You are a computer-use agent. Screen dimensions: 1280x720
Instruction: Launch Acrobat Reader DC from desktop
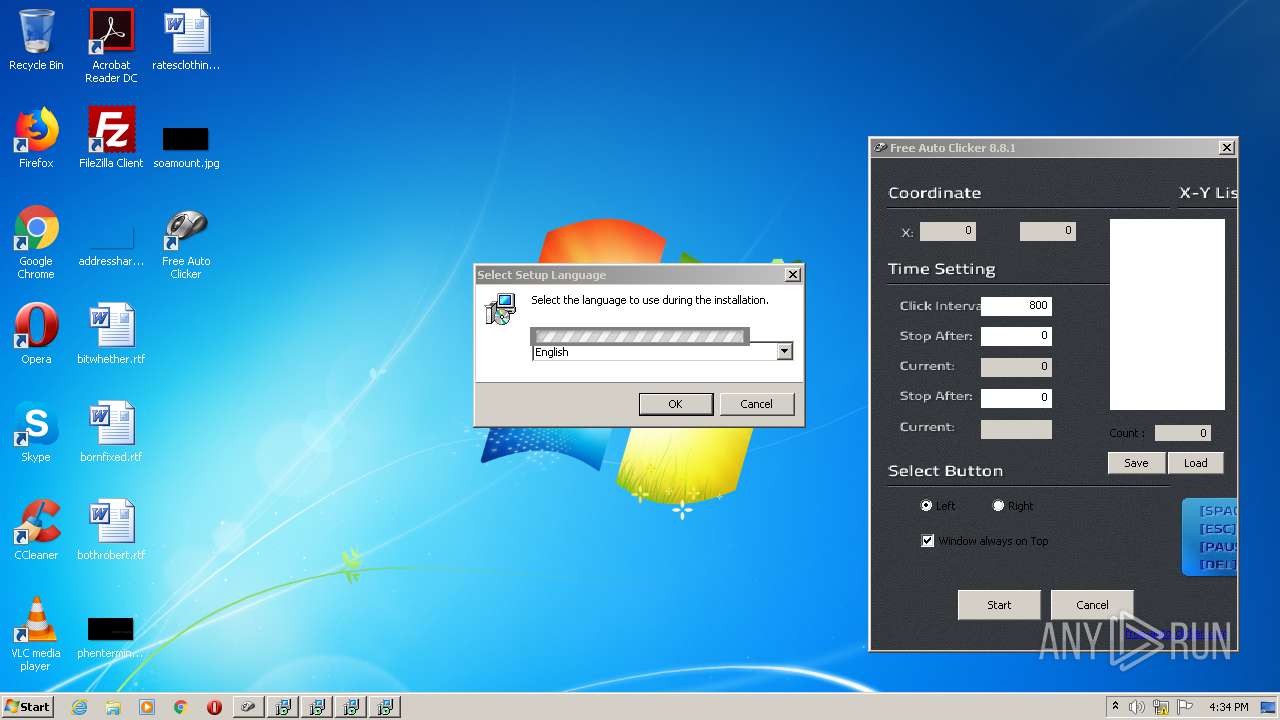click(x=111, y=46)
